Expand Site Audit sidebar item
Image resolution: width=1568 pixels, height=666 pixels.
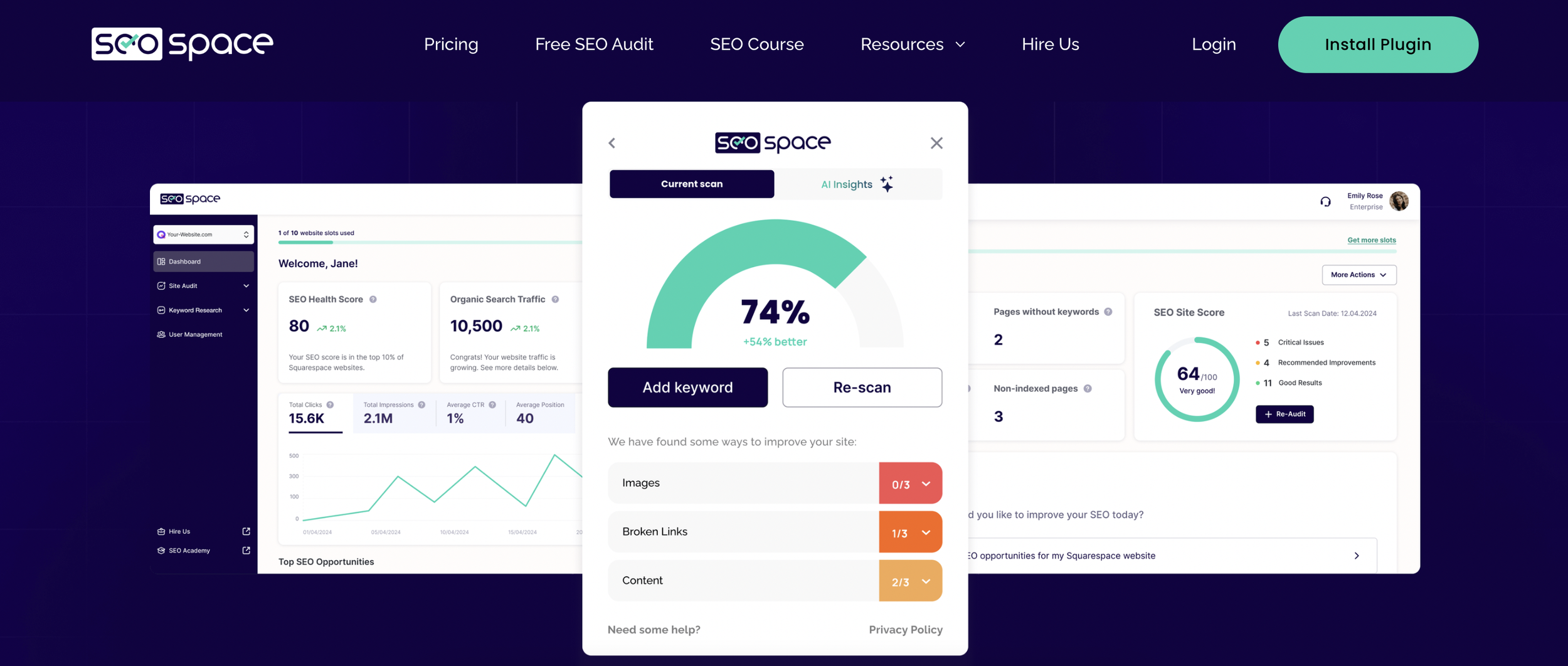point(203,286)
